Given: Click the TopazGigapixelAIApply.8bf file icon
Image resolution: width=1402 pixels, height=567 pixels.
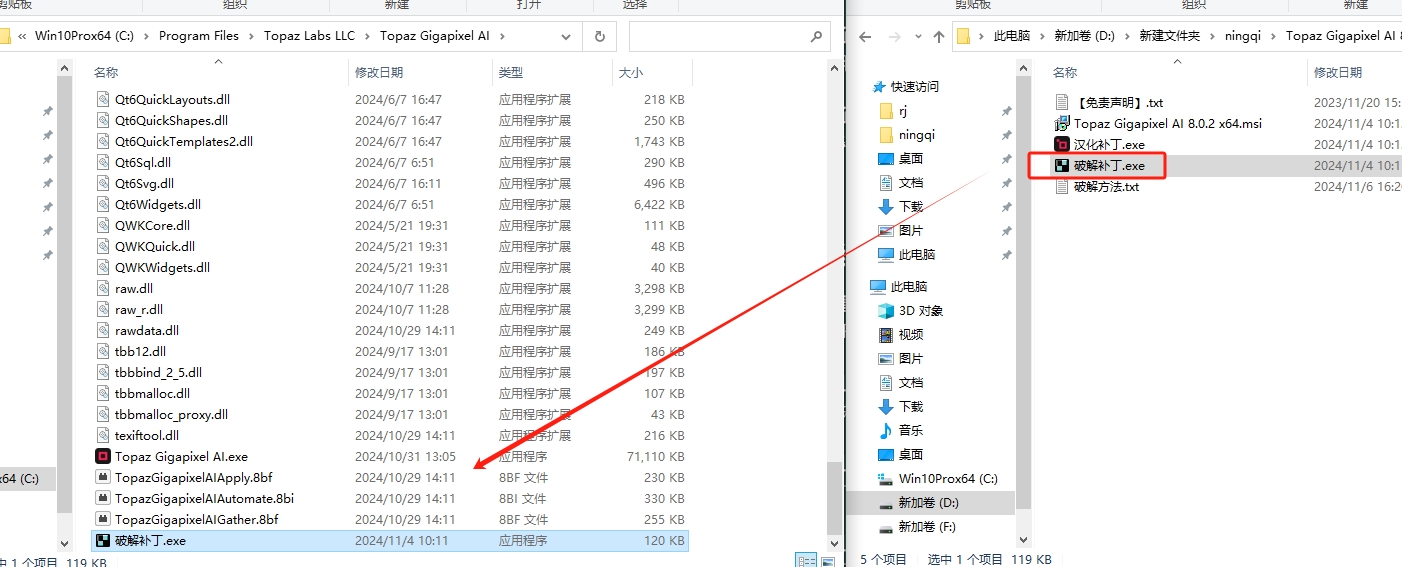Looking at the screenshot, I should [103, 478].
